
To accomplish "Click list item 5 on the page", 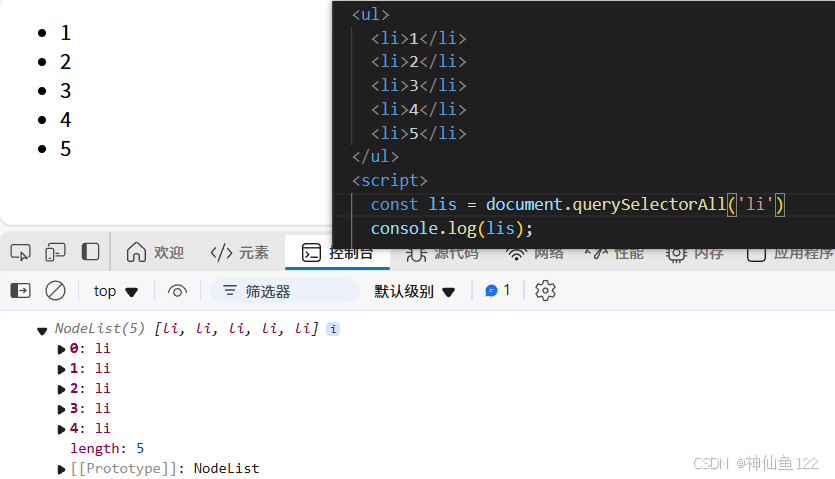I will pos(66,149).
